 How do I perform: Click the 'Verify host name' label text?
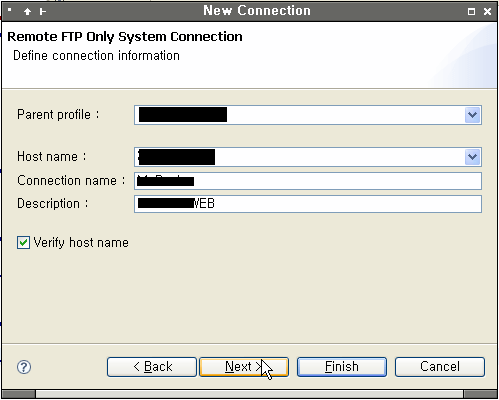click(81, 242)
